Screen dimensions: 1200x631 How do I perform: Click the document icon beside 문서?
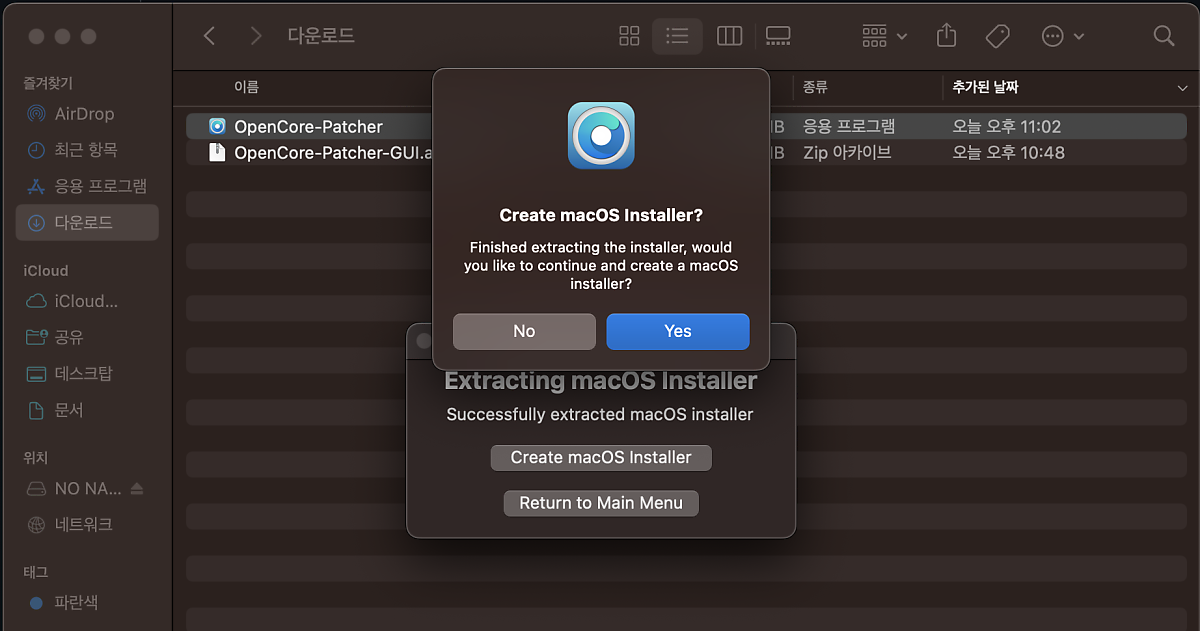pos(36,410)
